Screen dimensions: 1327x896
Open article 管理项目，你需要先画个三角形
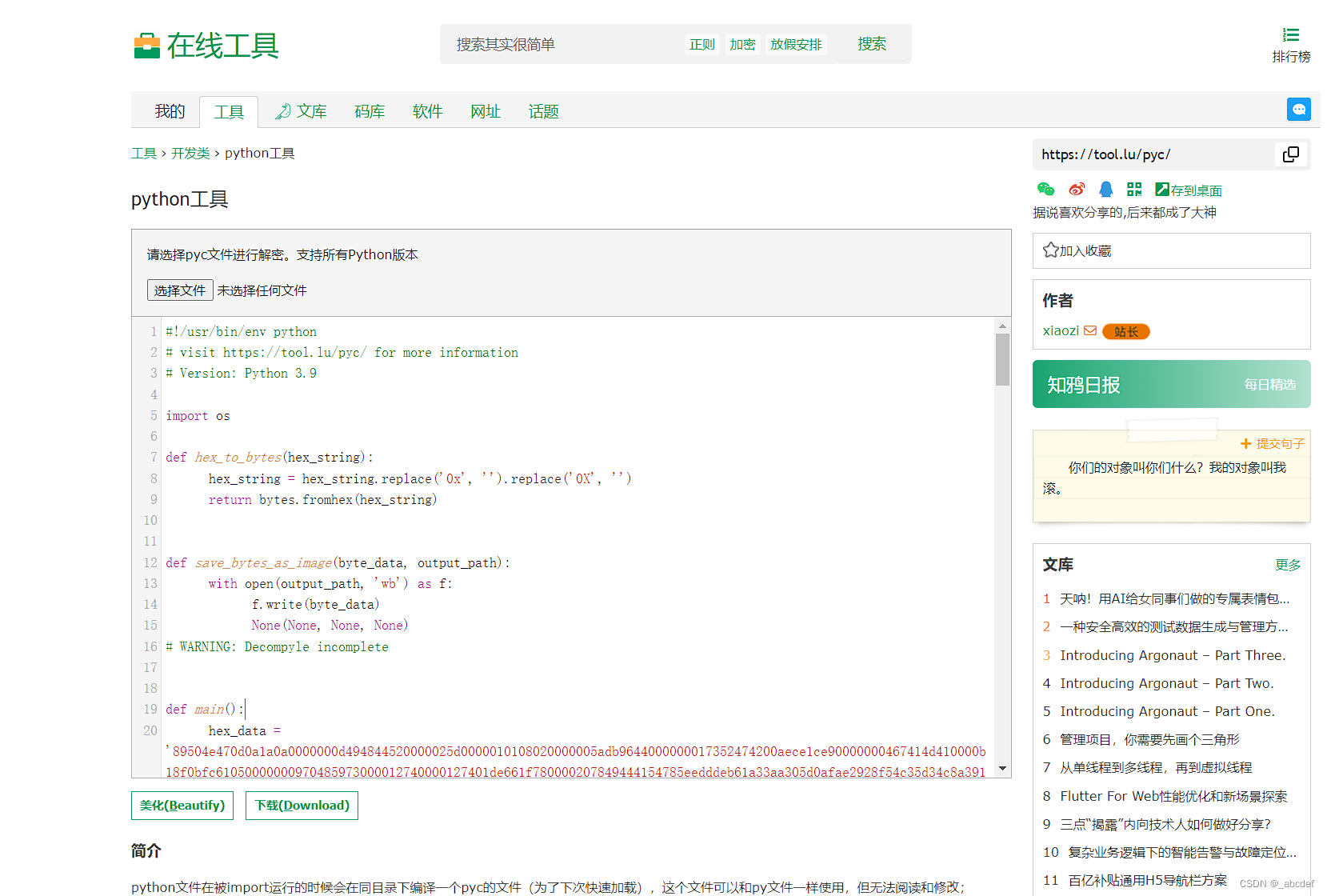1149,739
